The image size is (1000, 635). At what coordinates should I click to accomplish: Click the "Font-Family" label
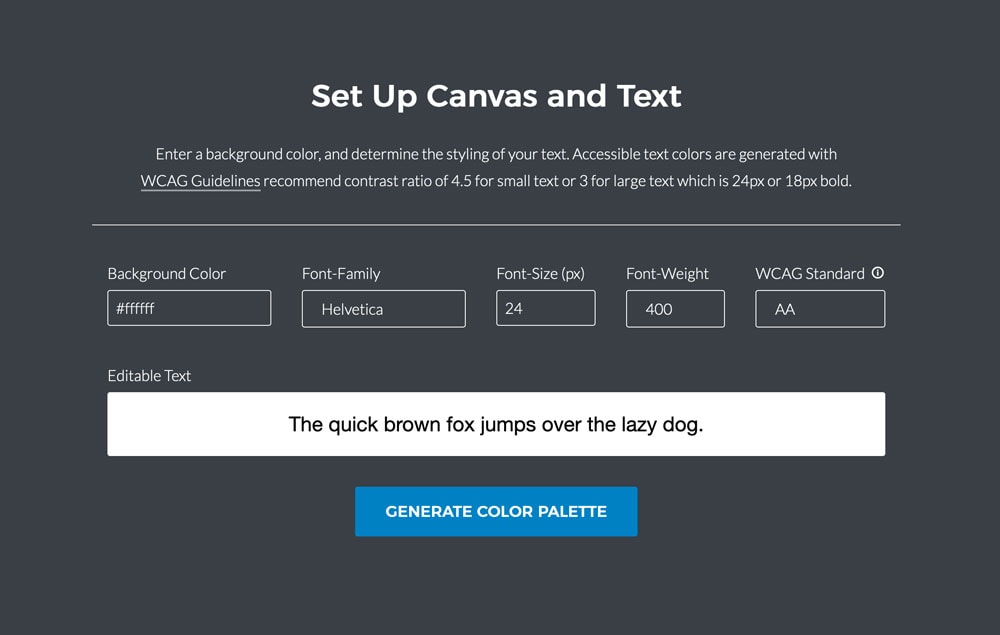341,273
